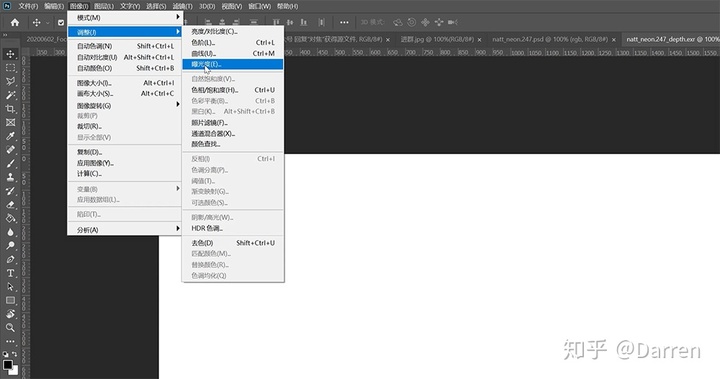
Task: Click the Photoshop logo icon
Action: pyautogui.click(x=7, y=6)
